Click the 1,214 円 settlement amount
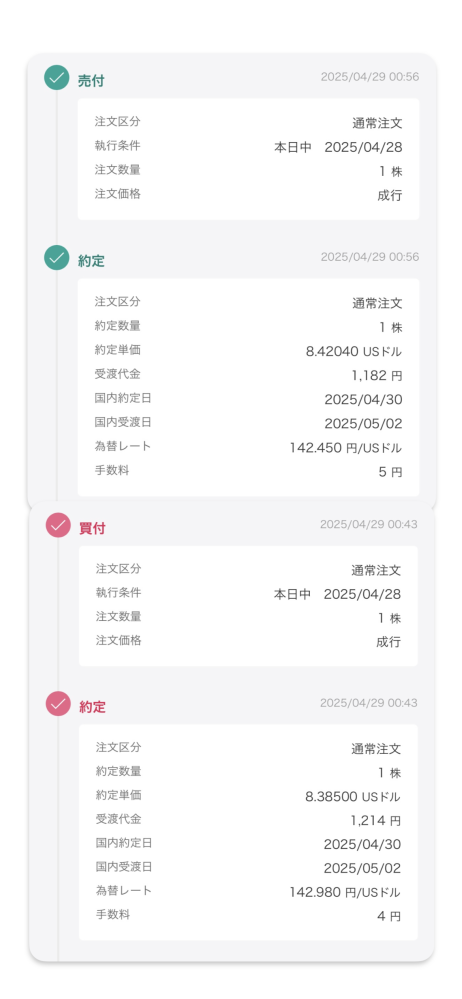The height and width of the screenshot is (999, 462). (376, 821)
